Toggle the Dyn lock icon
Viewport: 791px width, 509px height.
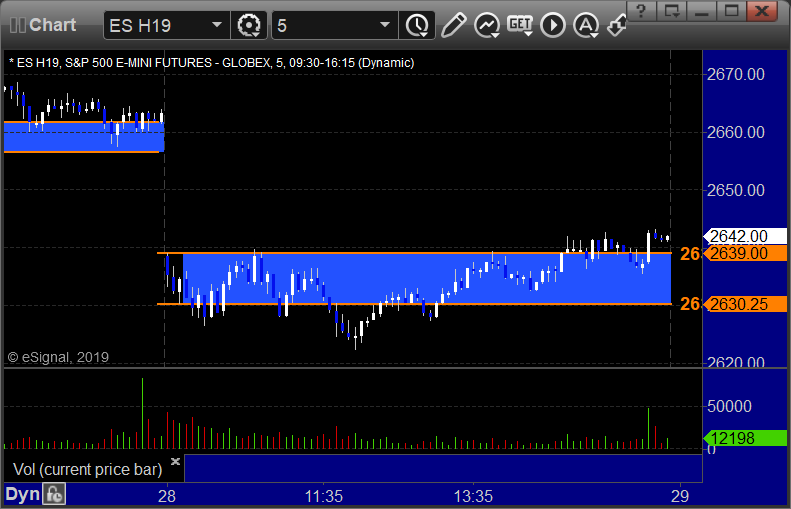53,494
